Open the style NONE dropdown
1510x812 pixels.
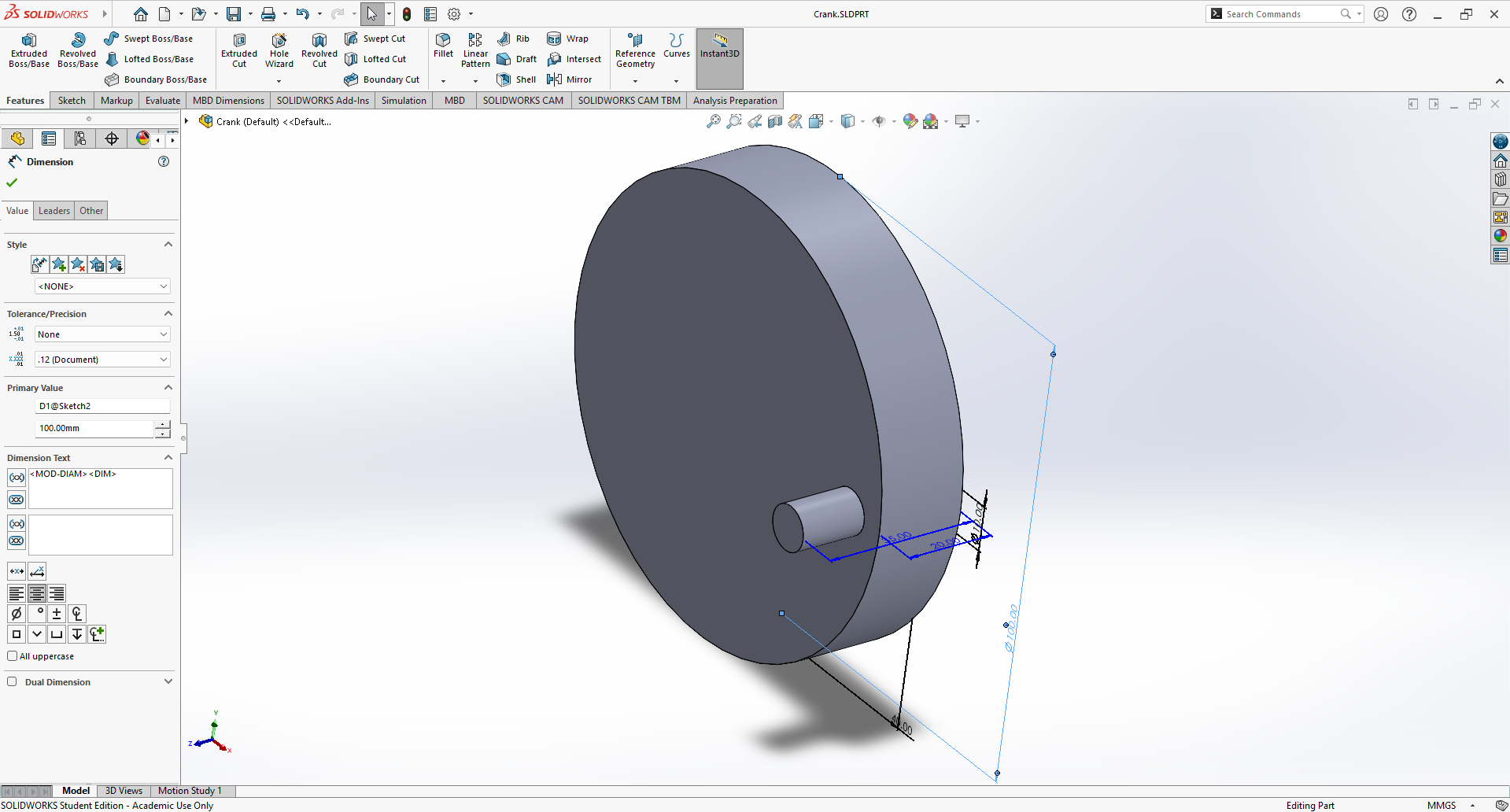(x=102, y=286)
